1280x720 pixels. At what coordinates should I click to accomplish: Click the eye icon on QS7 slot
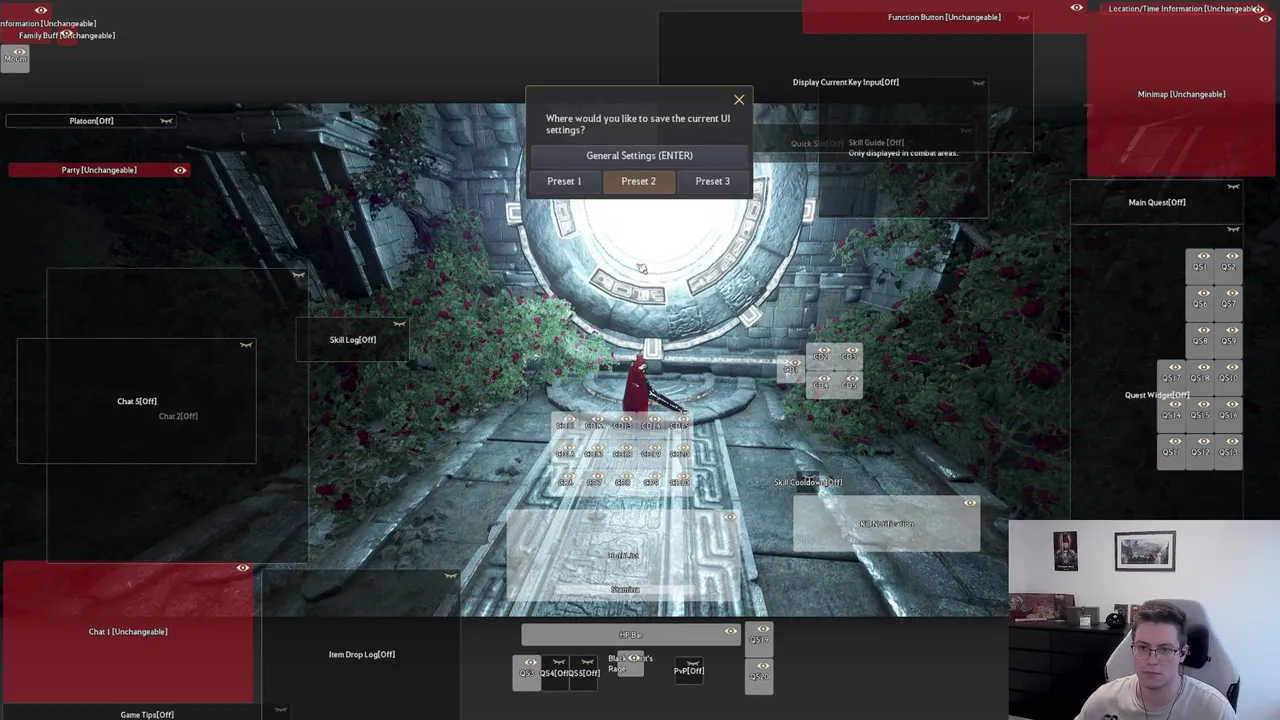[1232, 293]
